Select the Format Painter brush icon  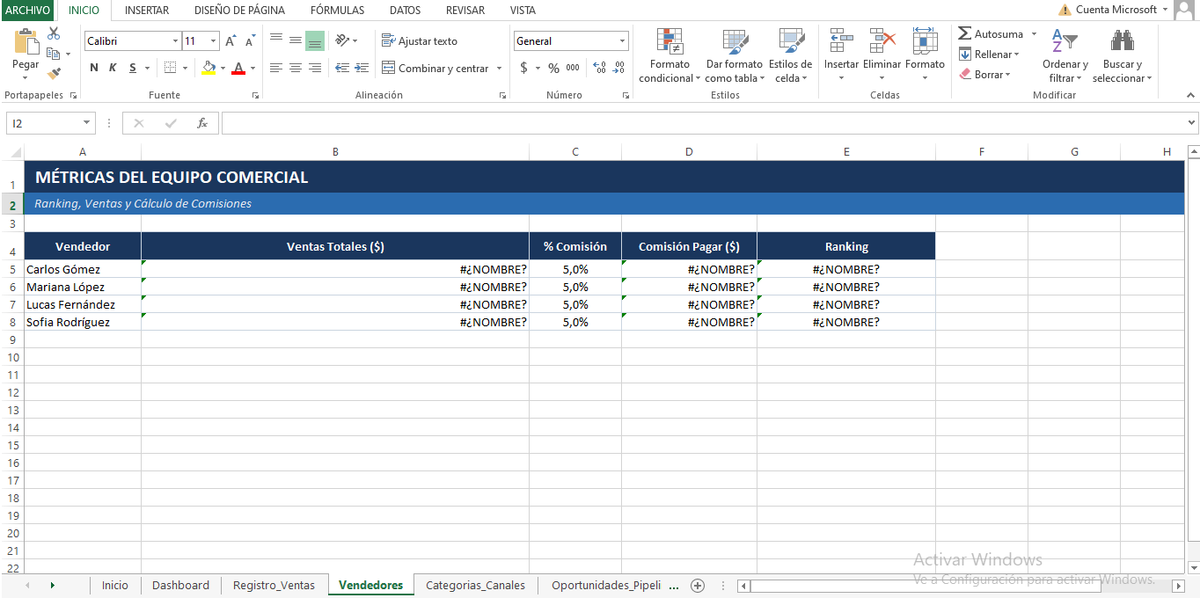tap(54, 72)
